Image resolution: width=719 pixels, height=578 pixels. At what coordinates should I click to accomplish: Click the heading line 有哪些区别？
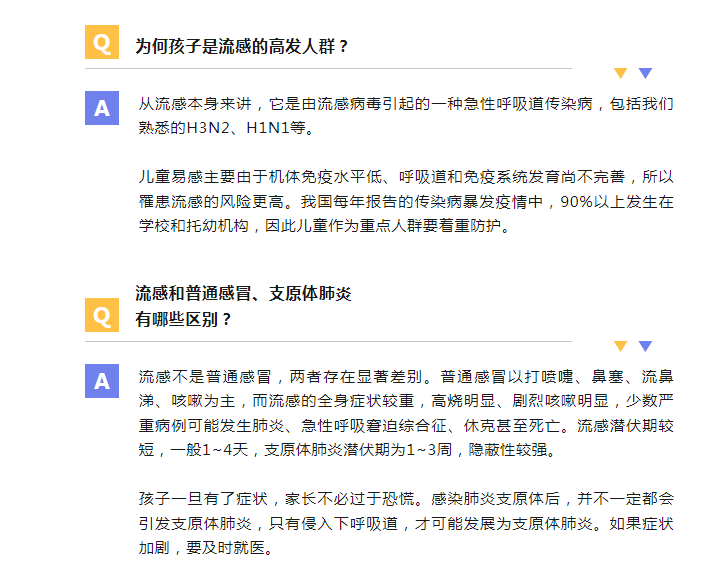(183, 319)
